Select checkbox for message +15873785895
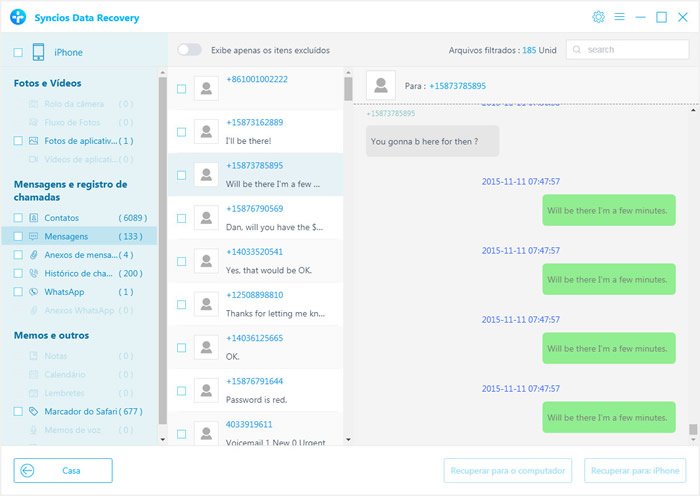 182,175
